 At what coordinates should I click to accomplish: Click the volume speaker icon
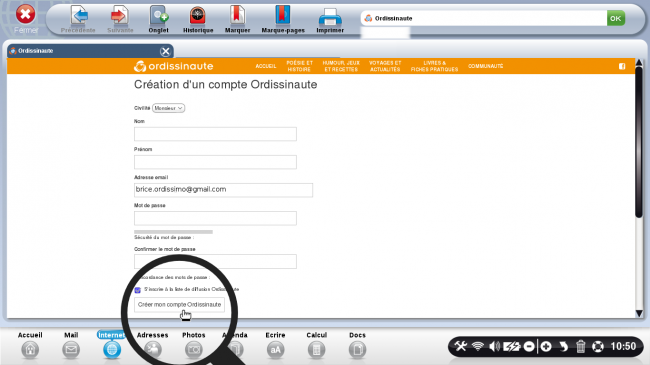coord(494,346)
